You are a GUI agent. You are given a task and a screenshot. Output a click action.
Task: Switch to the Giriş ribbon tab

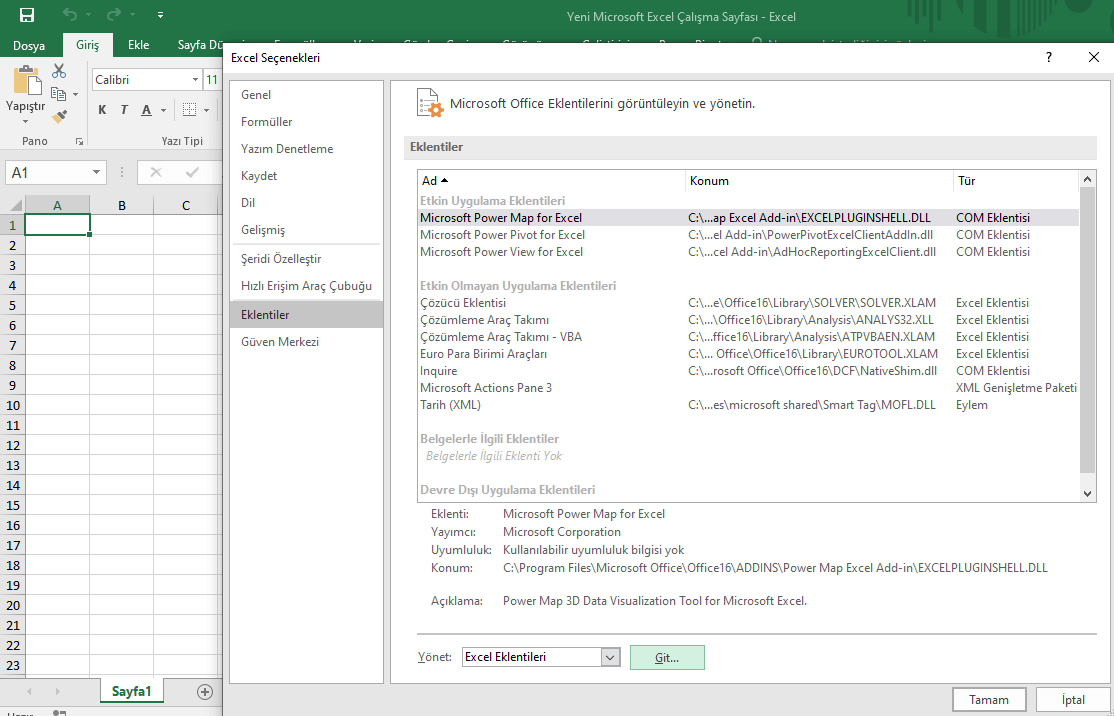[x=87, y=45]
